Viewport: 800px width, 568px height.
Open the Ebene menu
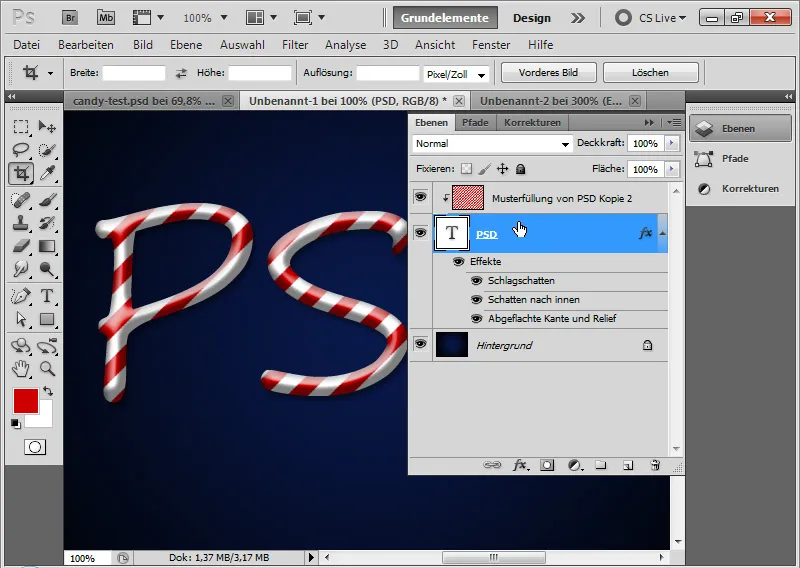[186, 45]
